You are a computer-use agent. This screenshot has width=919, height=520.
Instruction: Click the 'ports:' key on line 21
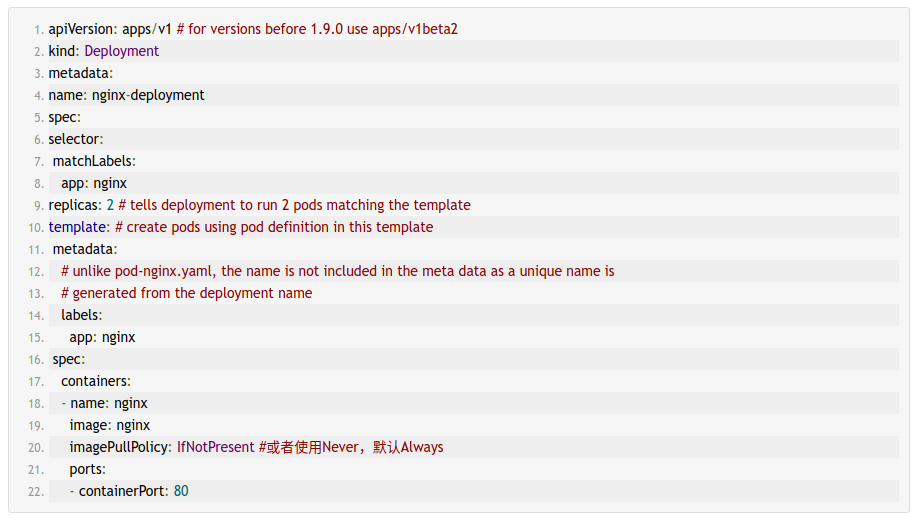(x=87, y=469)
